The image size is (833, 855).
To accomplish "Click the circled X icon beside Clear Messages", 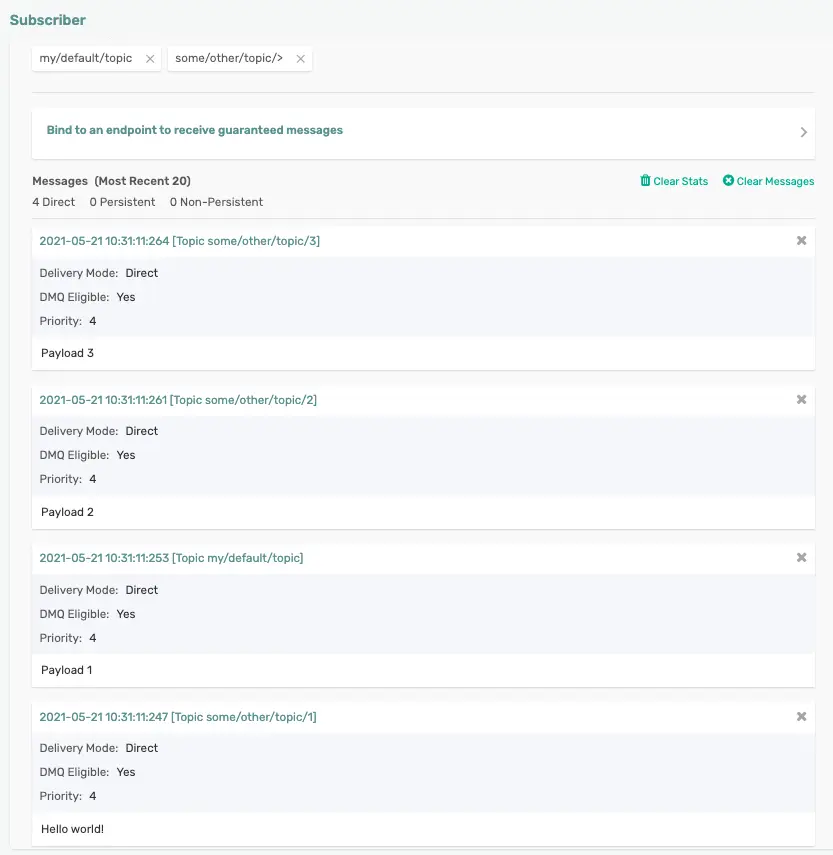I will point(727,181).
